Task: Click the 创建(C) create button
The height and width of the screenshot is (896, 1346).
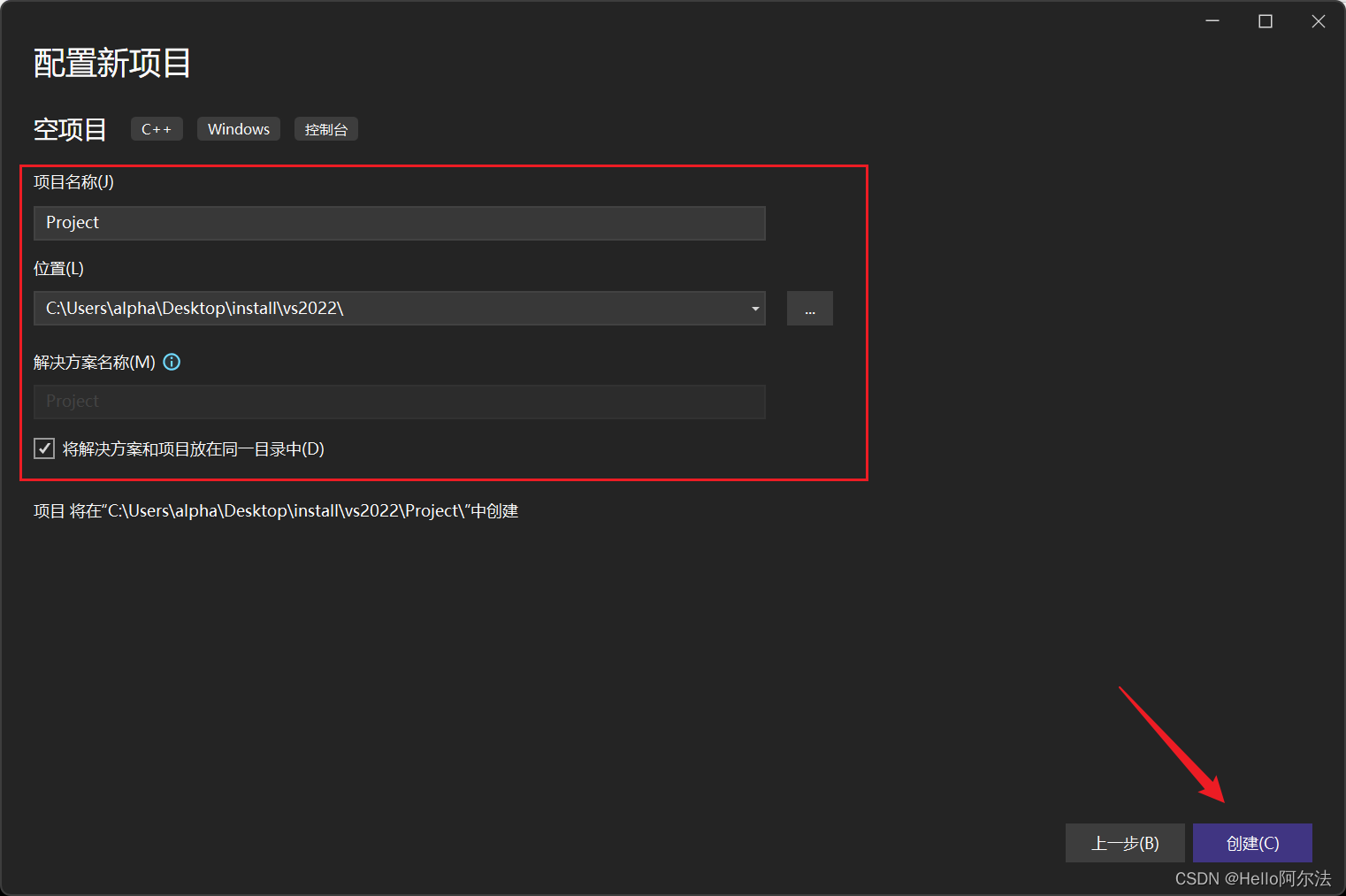Action: [x=1252, y=843]
